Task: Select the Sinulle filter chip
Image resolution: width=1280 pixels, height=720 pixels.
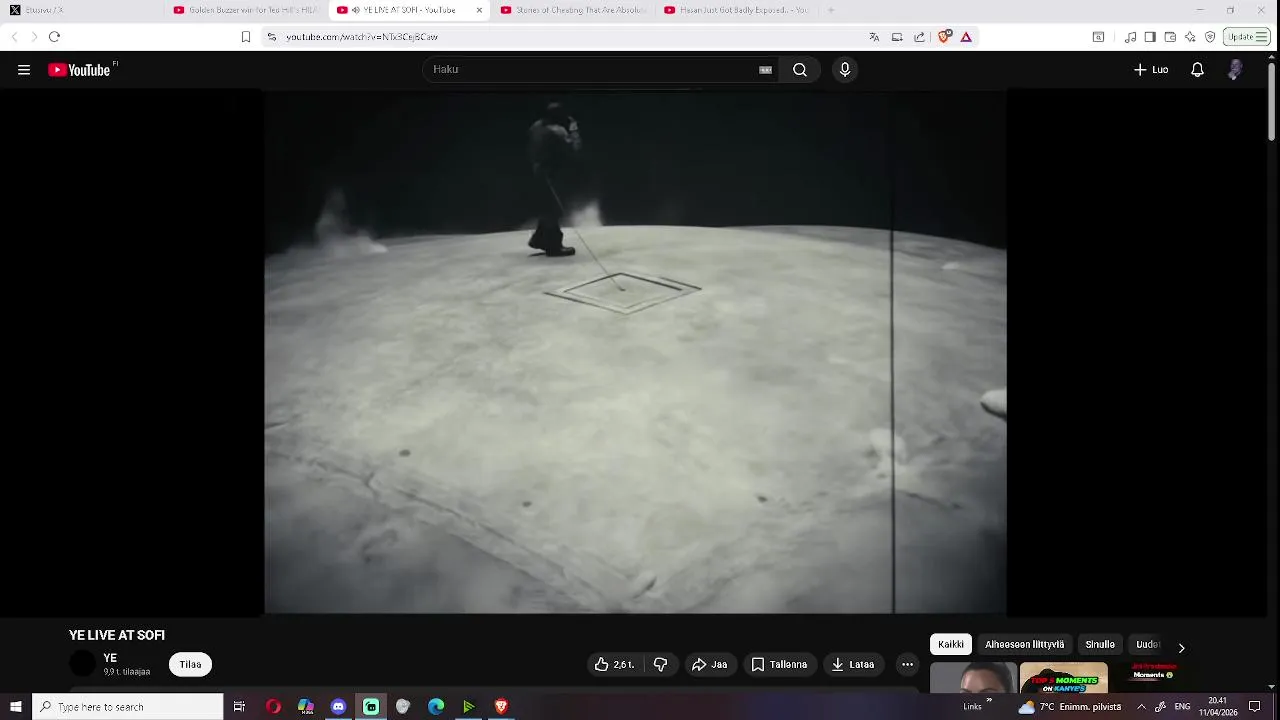Action: coord(1100,645)
